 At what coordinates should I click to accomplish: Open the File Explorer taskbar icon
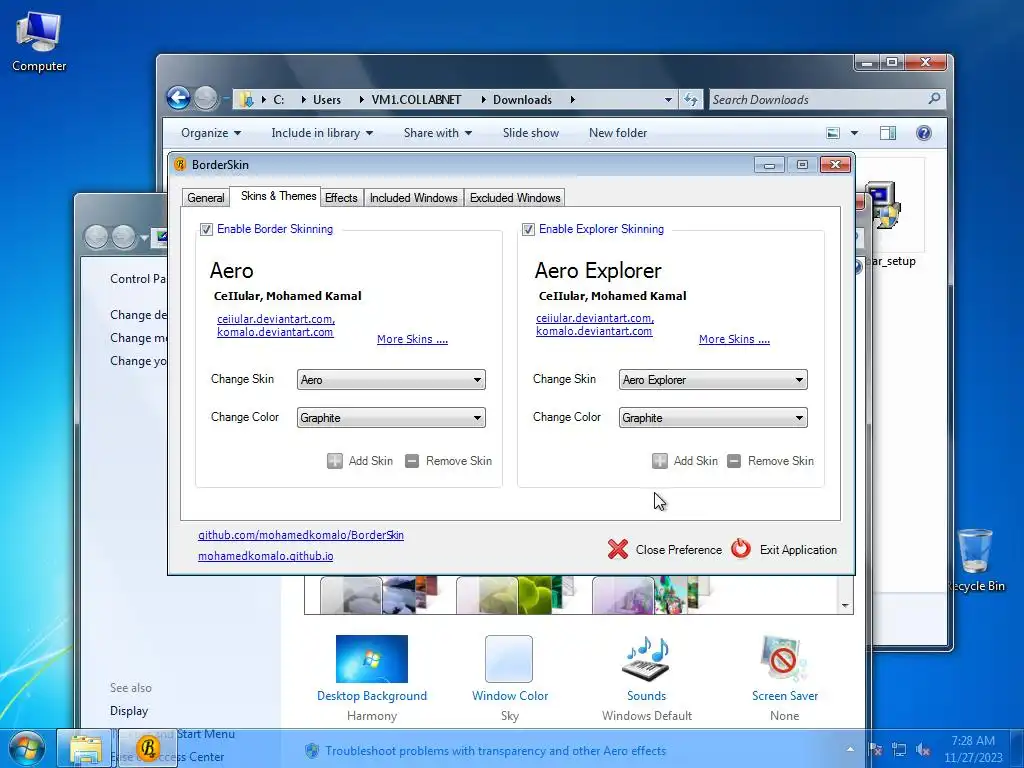85,749
